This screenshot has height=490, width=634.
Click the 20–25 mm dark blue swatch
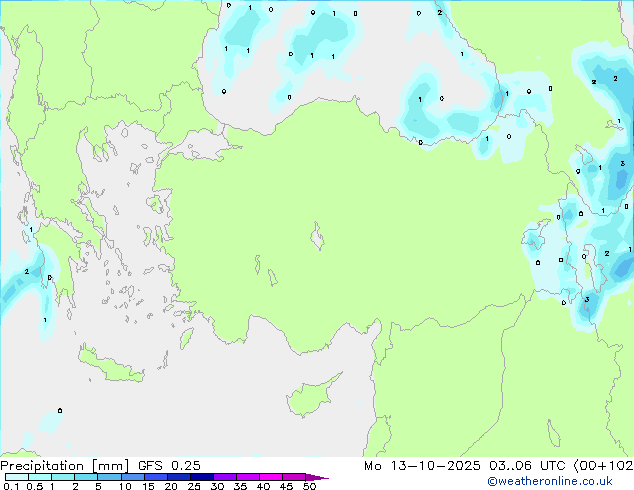click(x=179, y=477)
